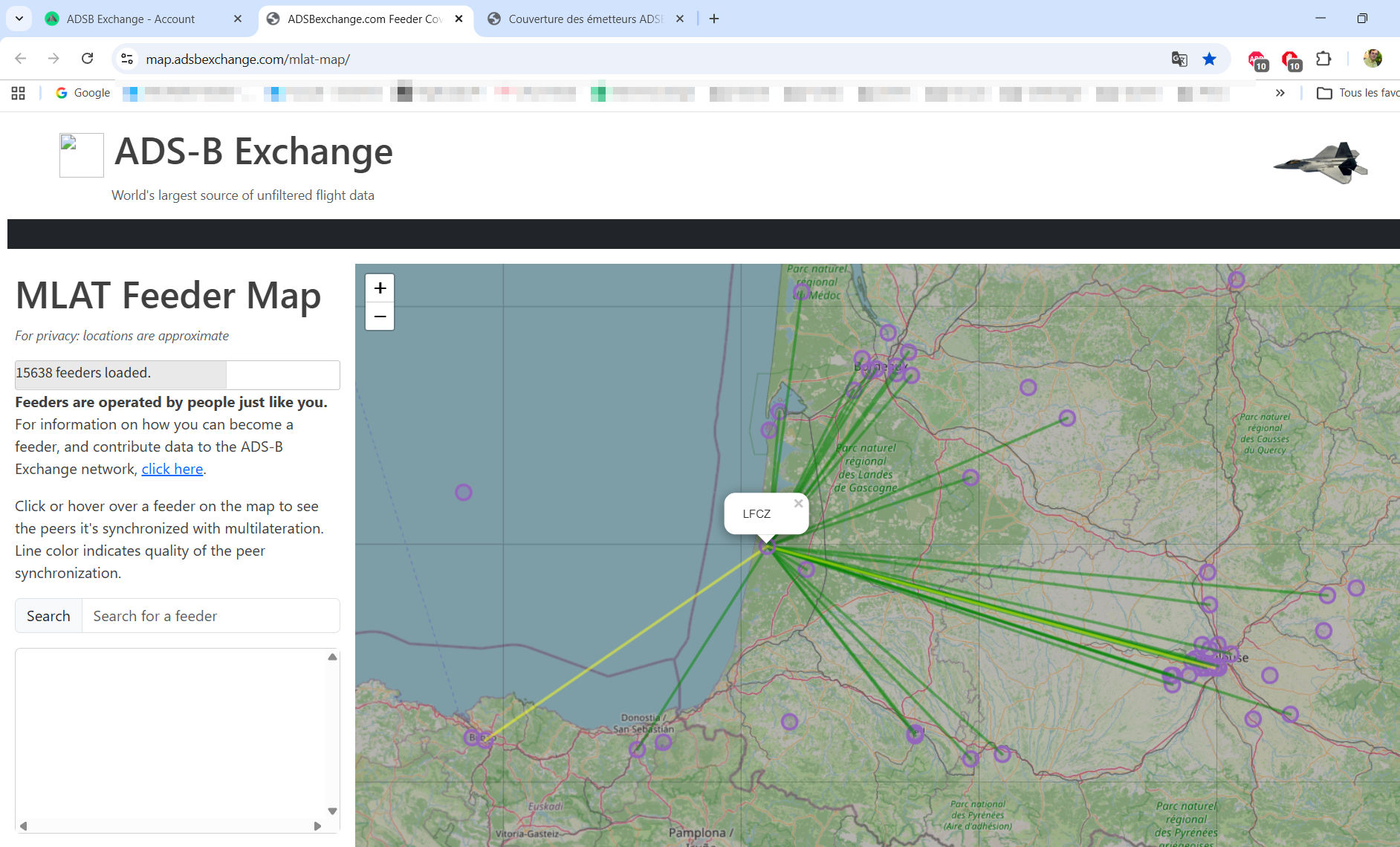
Task: Reload the current page
Action: pyautogui.click(x=88, y=59)
